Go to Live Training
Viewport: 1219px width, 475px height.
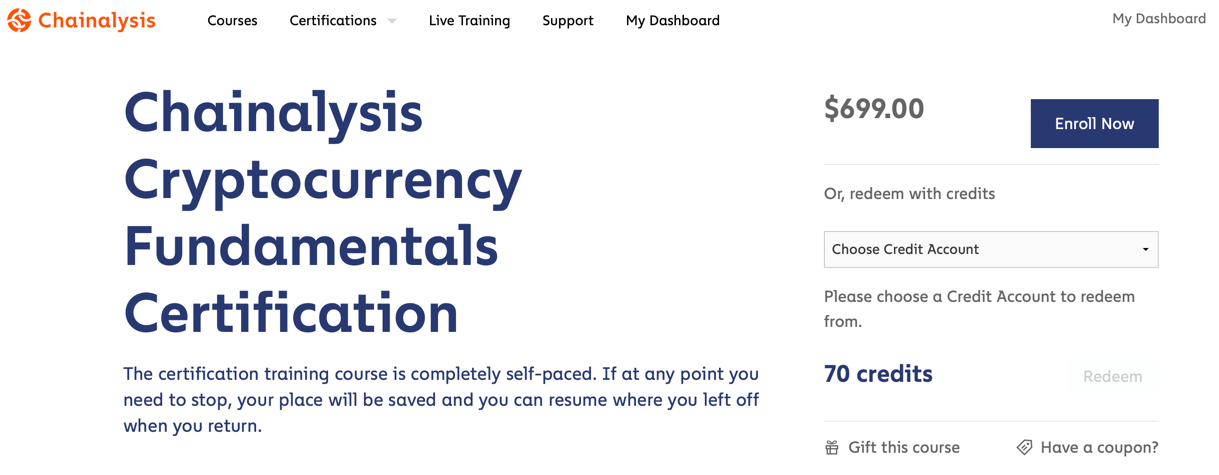pyautogui.click(x=469, y=20)
